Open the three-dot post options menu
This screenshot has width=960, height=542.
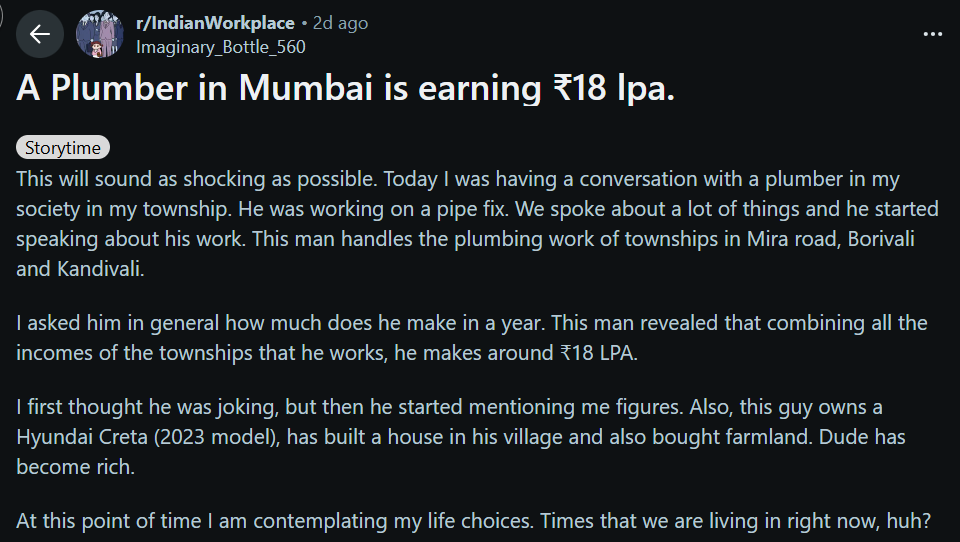(932, 34)
